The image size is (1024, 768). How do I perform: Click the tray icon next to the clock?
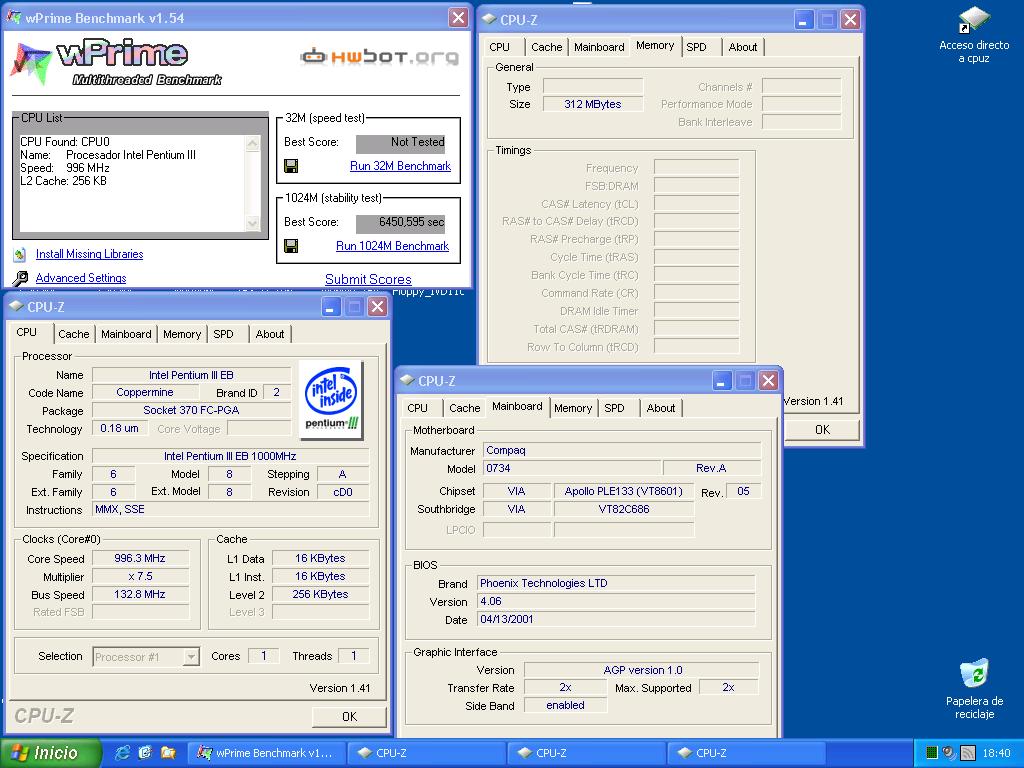pyautogui.click(x=968, y=753)
